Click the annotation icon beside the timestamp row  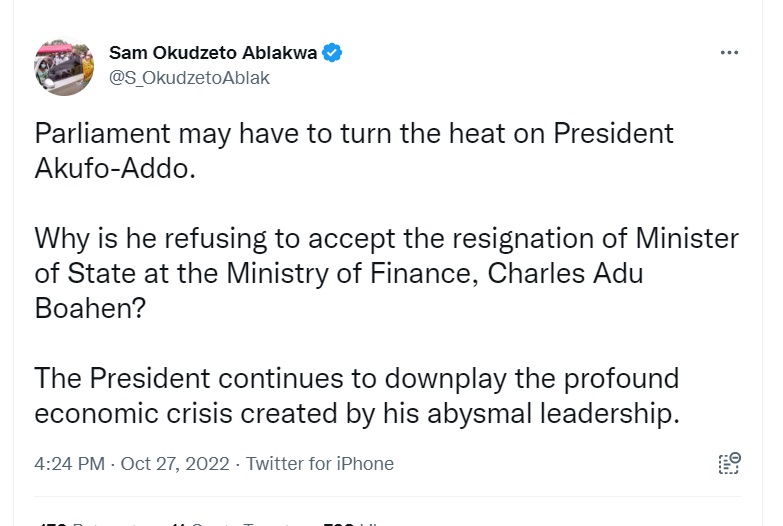(x=729, y=463)
